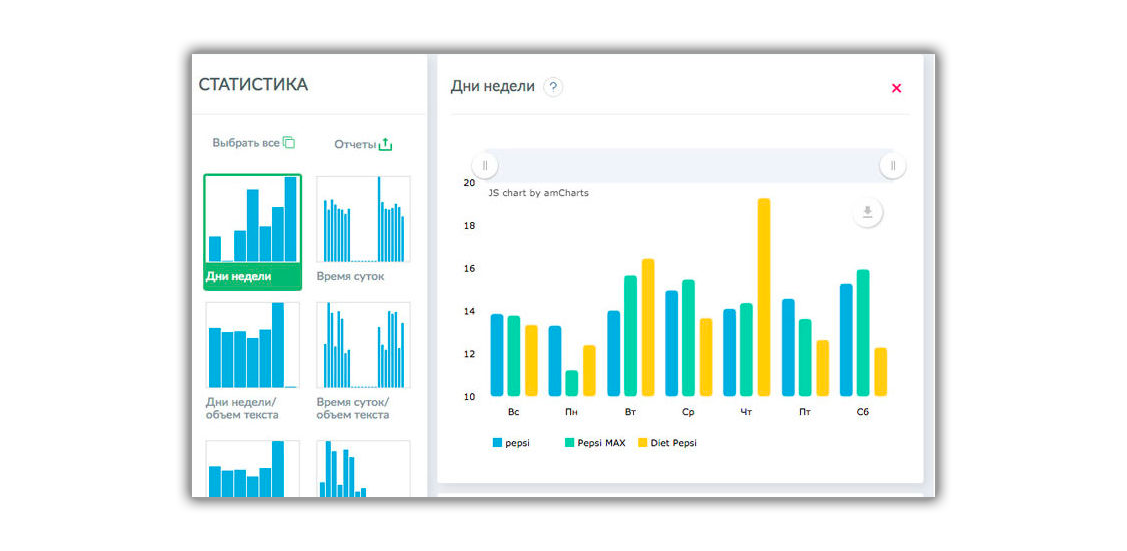Click the blue pepsi bar for Вс
Screen dimensions: 1127x551
[497, 355]
